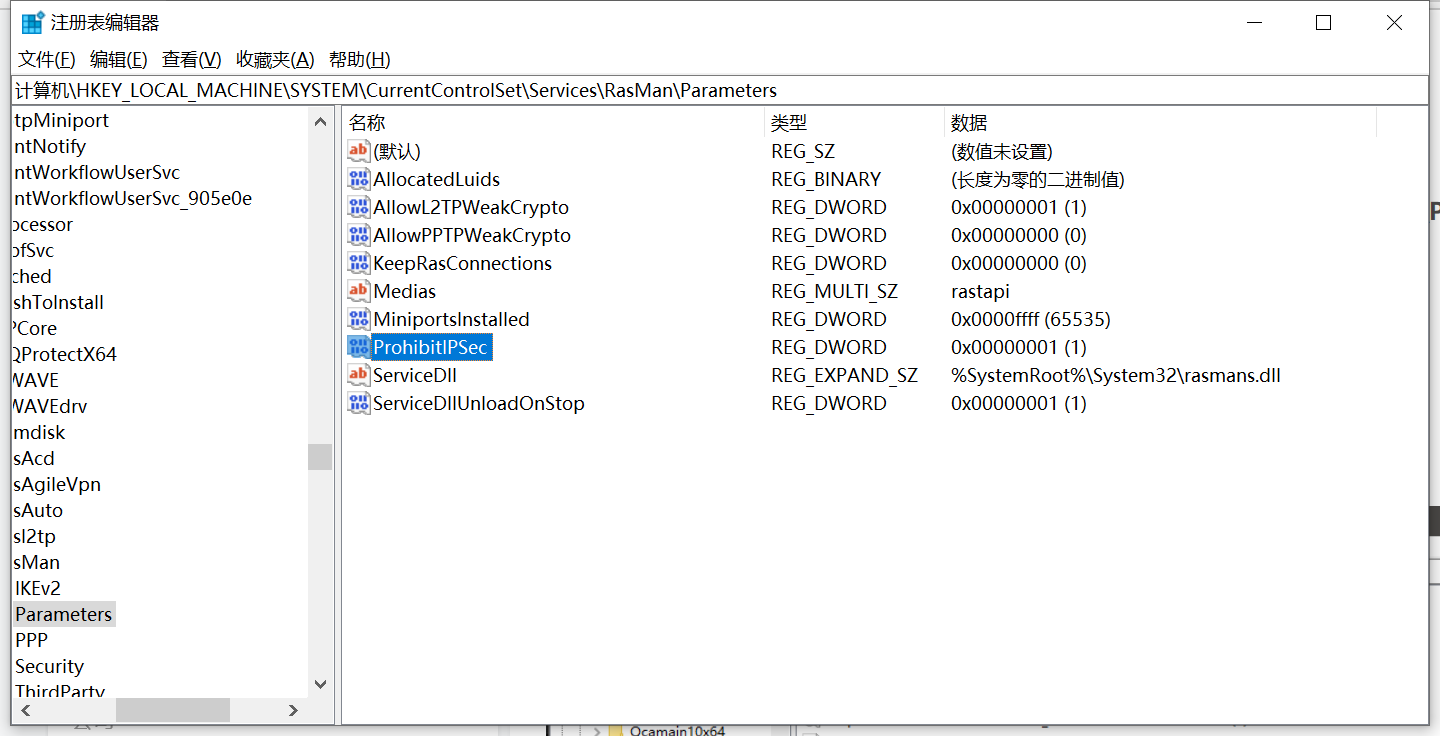Select the IKEv2 key in the tree
Image resolution: width=1440 pixels, height=736 pixels.
coord(38,588)
